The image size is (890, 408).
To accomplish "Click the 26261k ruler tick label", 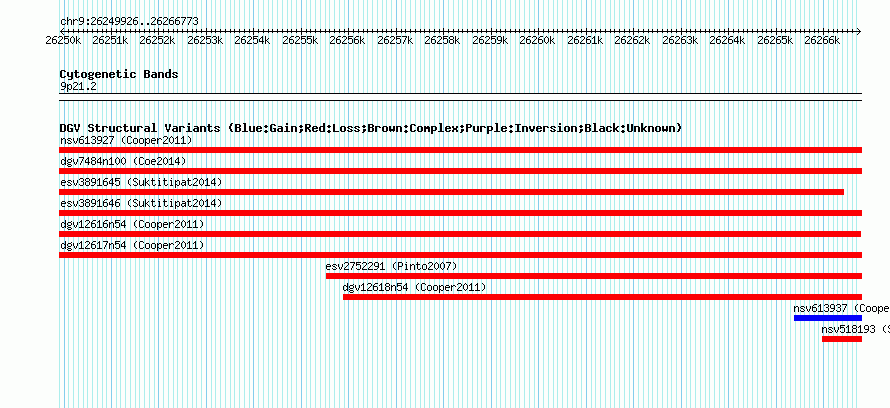I will (585, 40).
